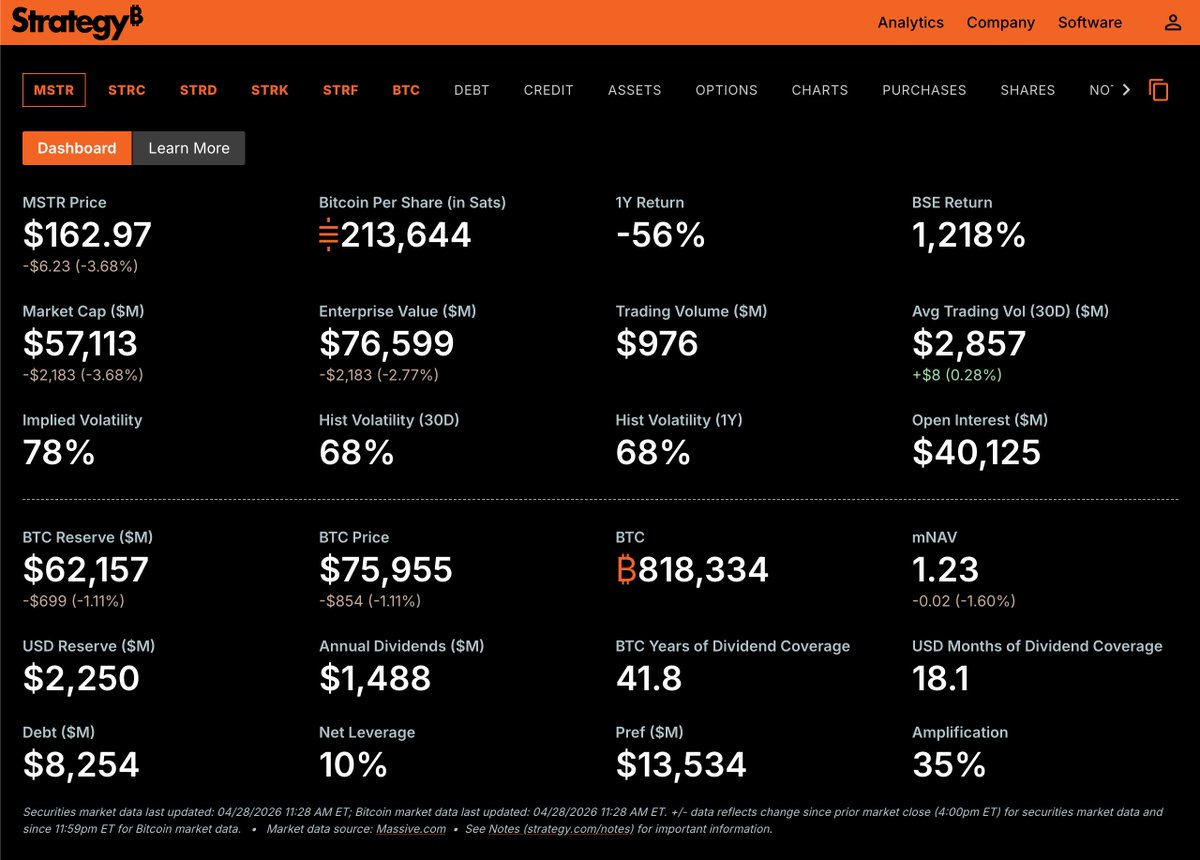This screenshot has height=860, width=1200.
Task: Click the mNAV change -0.02 (-1.60%)
Action: point(964,601)
